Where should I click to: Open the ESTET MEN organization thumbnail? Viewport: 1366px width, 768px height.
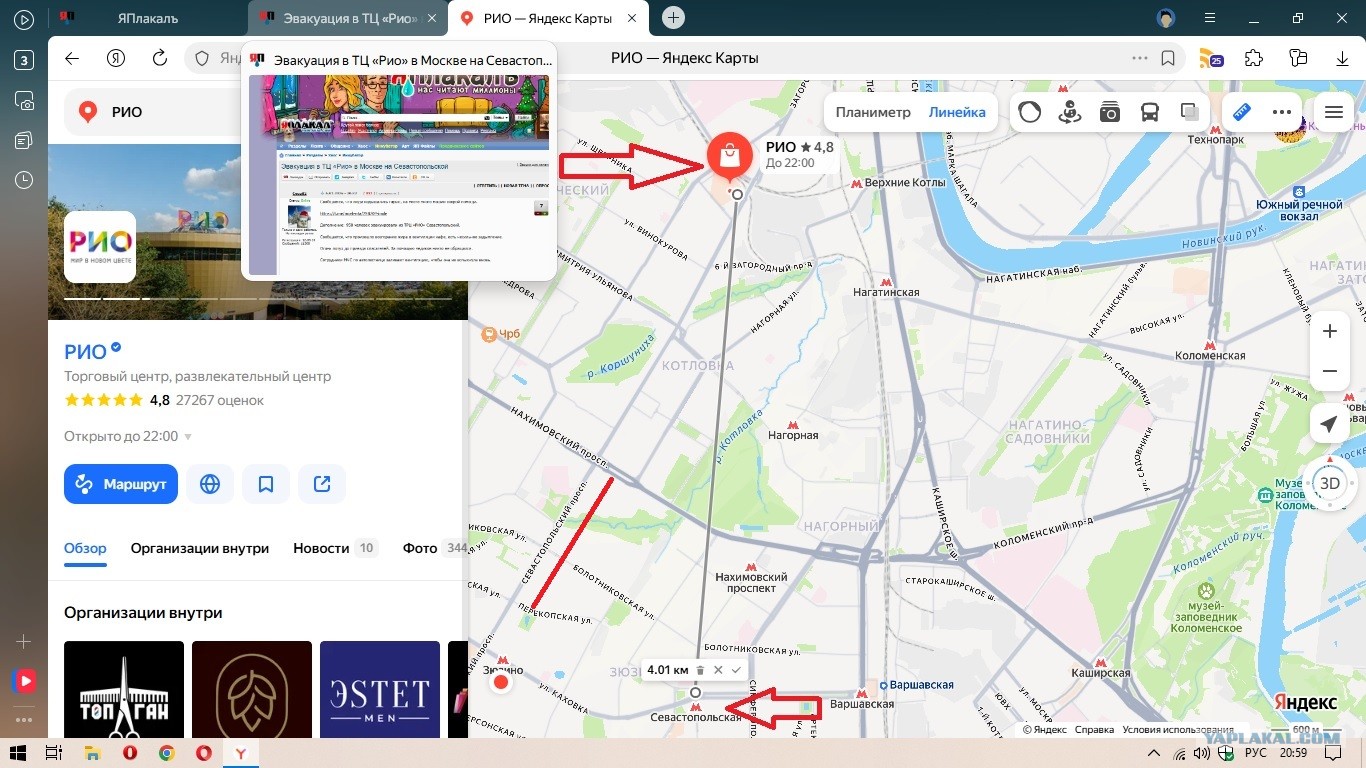(380, 690)
